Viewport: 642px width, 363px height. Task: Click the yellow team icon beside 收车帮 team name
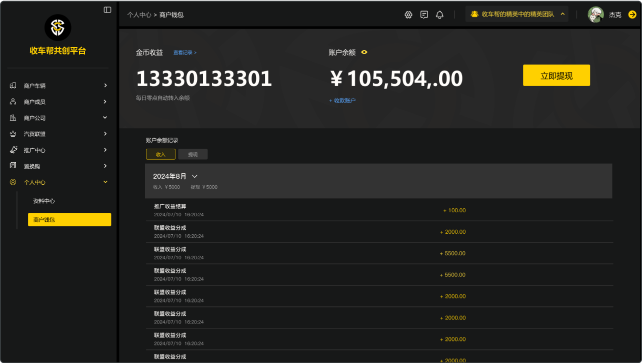[475, 14]
